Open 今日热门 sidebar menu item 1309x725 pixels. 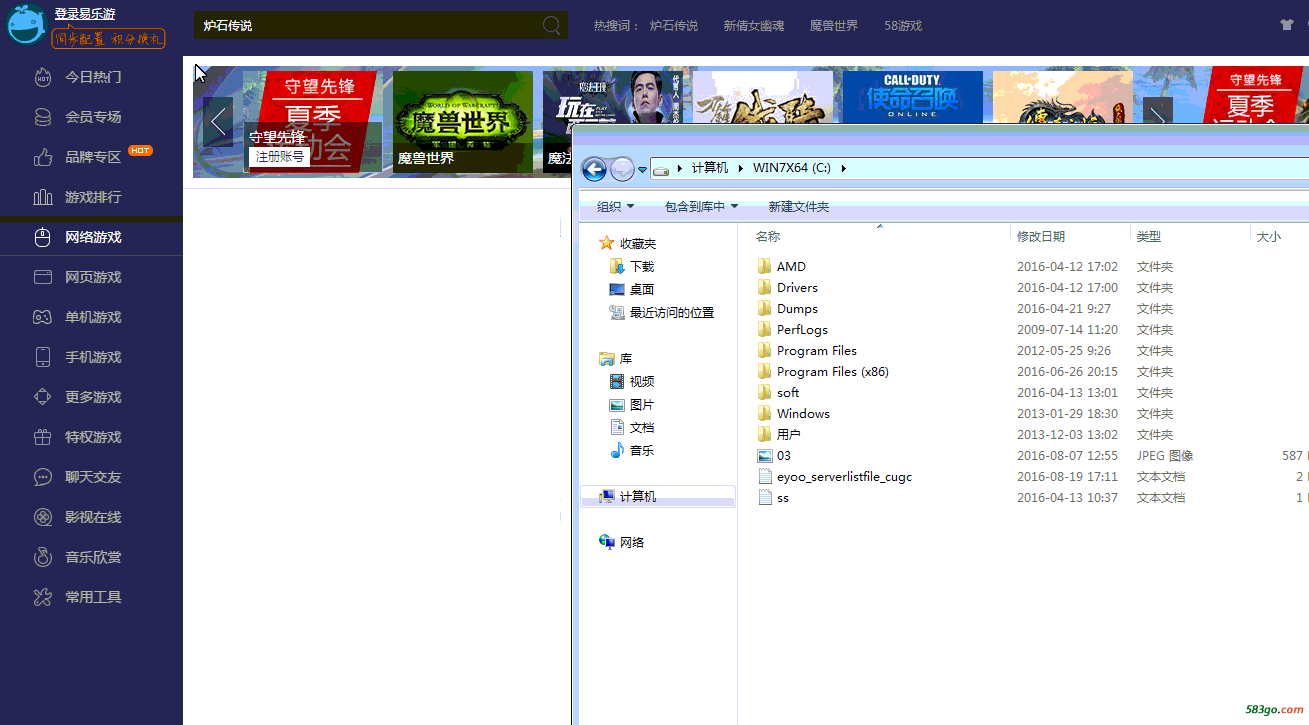pyautogui.click(x=91, y=77)
